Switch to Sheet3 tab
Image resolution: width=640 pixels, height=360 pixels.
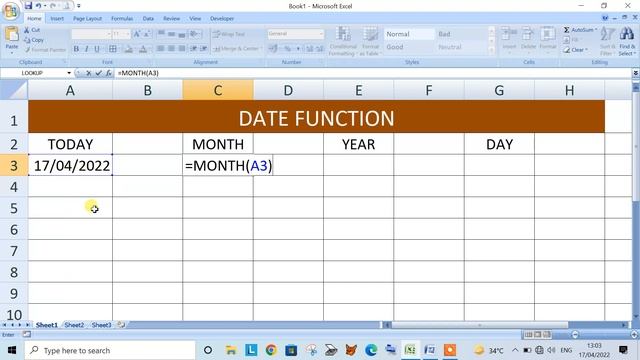(101, 325)
